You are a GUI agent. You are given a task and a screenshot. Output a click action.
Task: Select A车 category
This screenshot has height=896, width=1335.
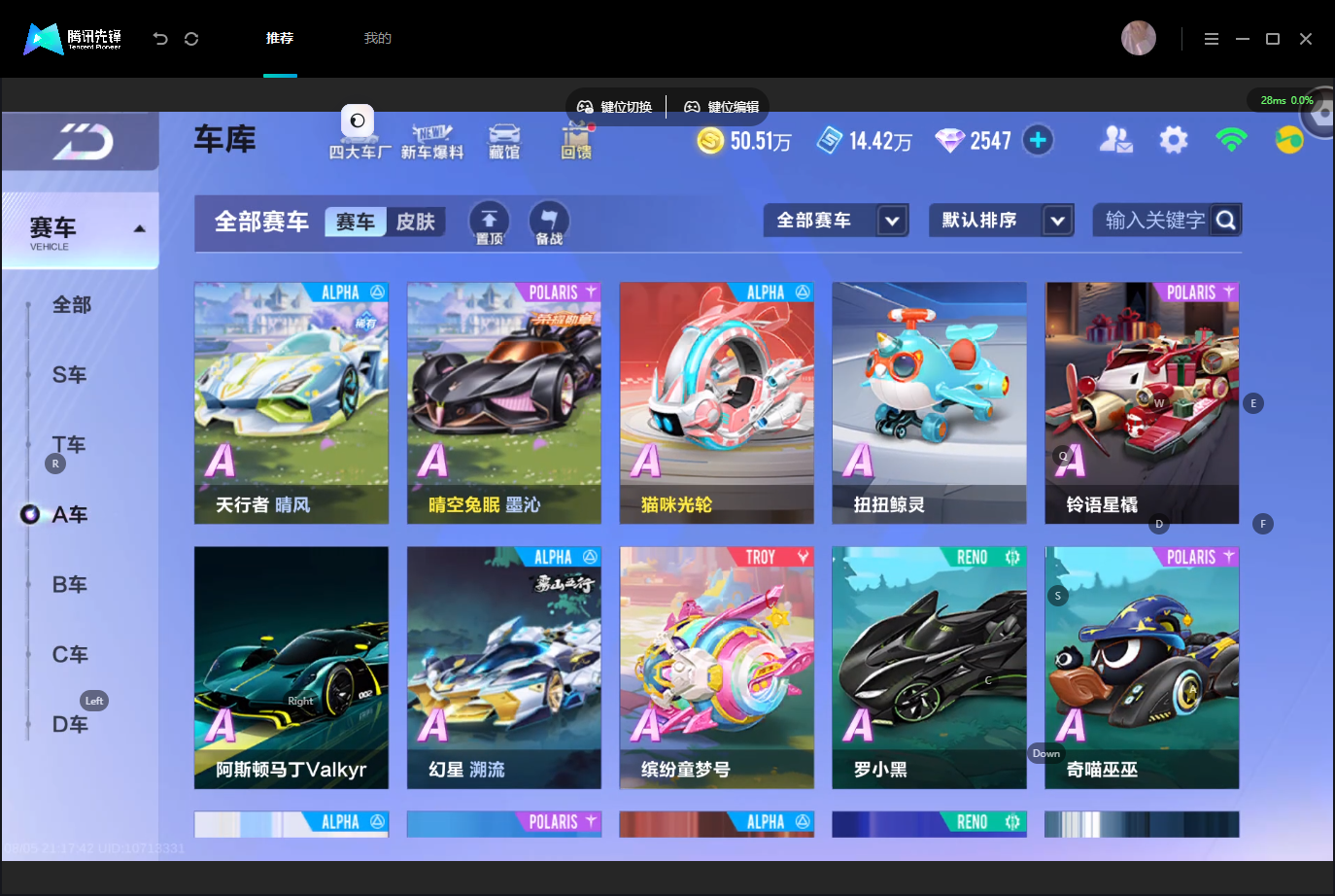(x=70, y=515)
